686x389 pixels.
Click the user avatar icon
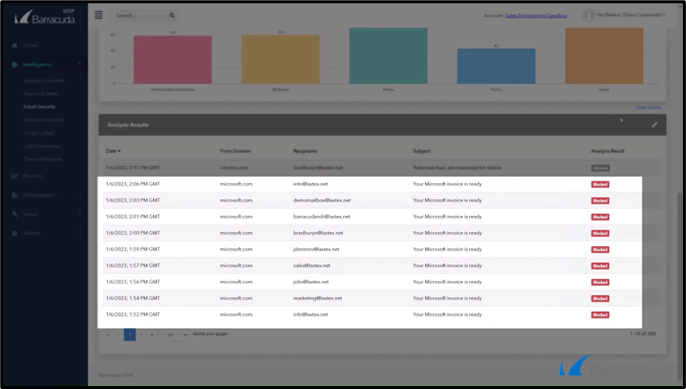[588, 15]
